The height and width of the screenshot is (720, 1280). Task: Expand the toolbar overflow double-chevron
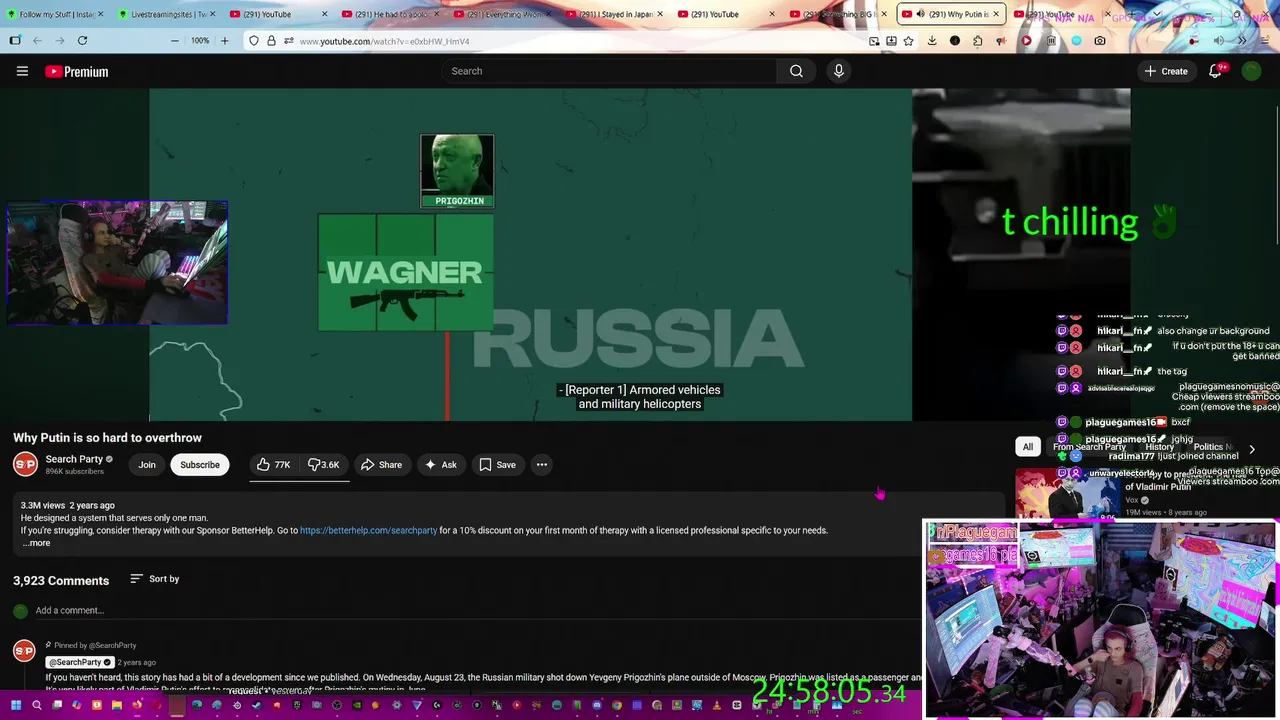1242,41
